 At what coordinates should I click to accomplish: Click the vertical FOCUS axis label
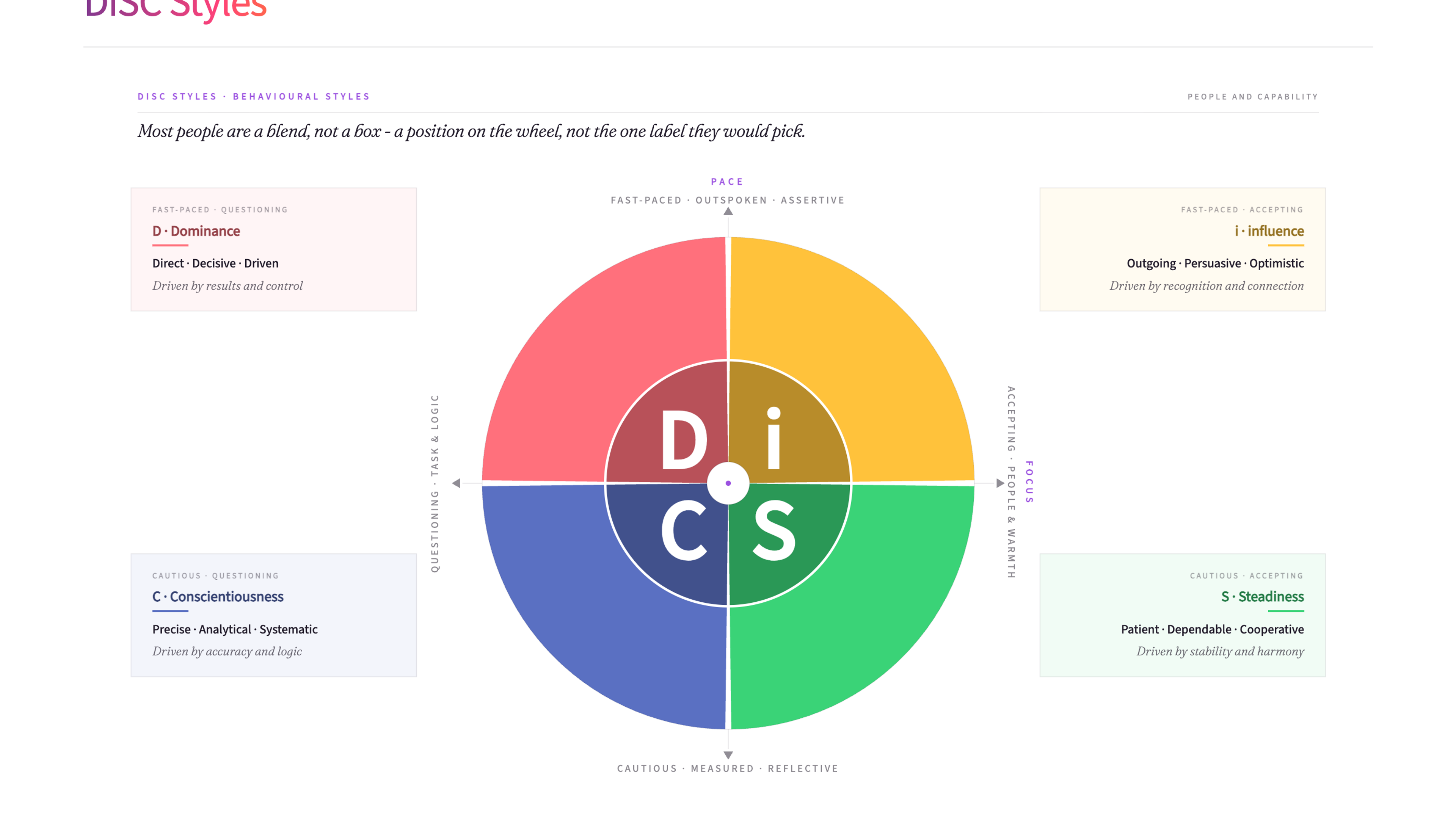(1029, 482)
